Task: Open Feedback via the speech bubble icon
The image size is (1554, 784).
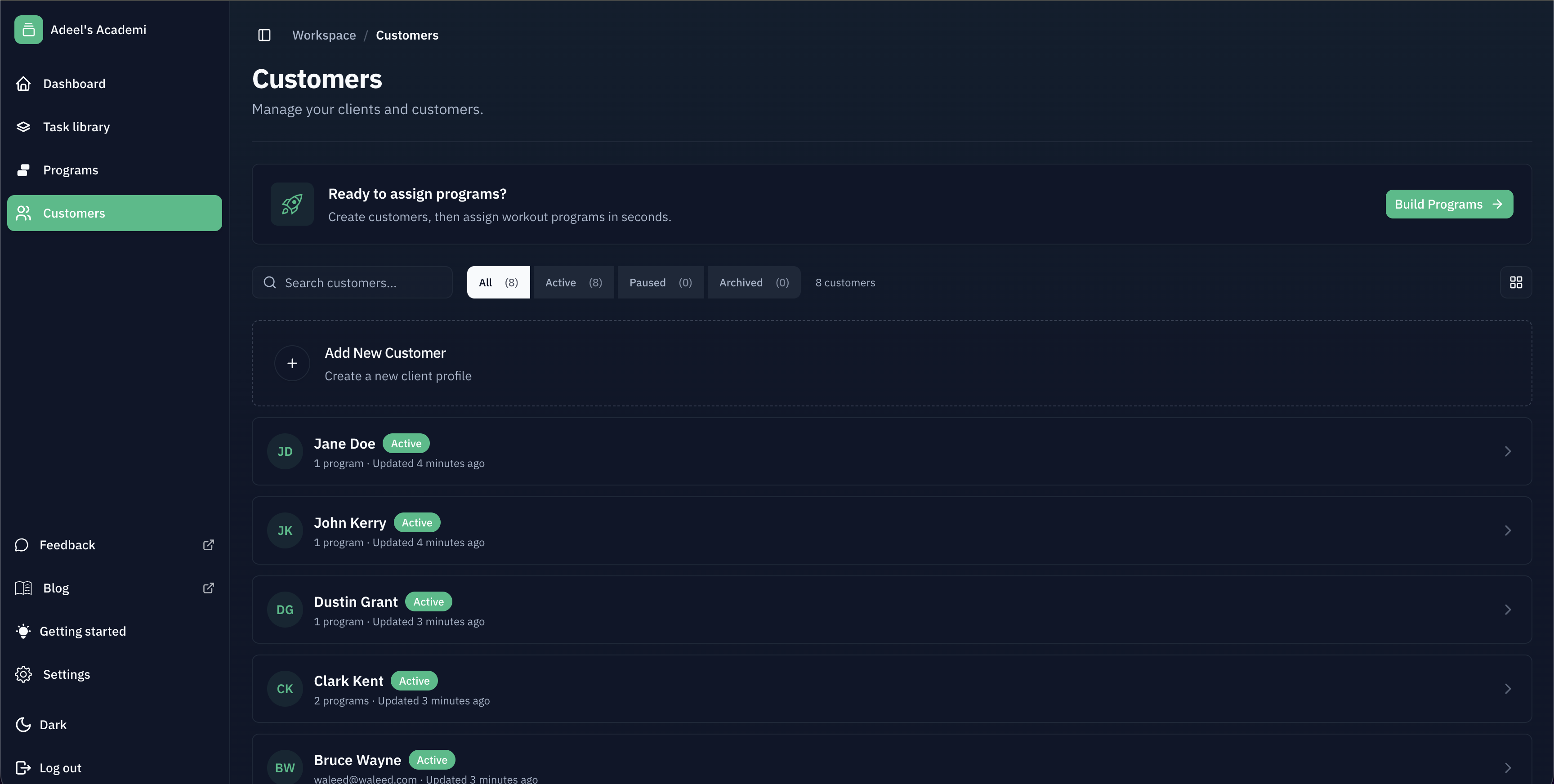Action: pyautogui.click(x=22, y=544)
